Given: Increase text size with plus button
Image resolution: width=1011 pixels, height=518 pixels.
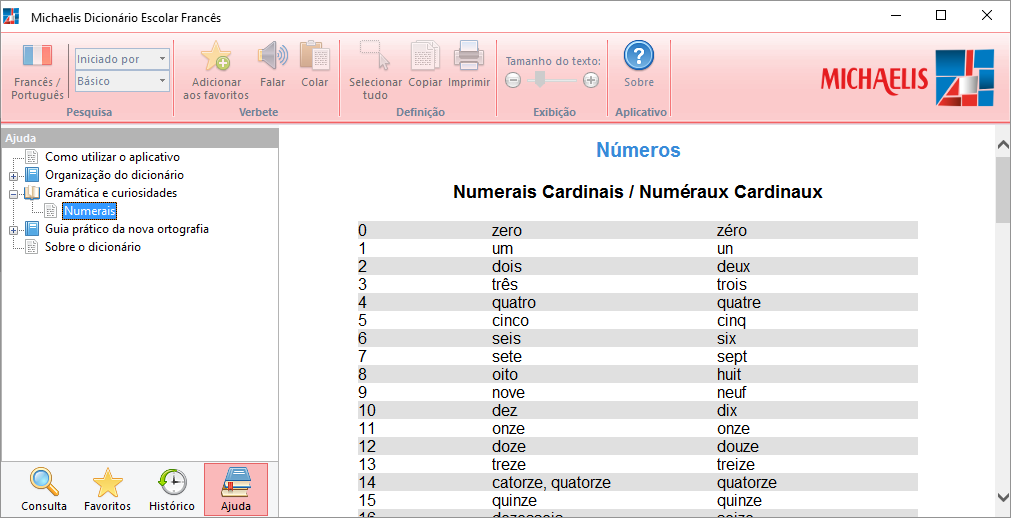Looking at the screenshot, I should click(x=591, y=81).
